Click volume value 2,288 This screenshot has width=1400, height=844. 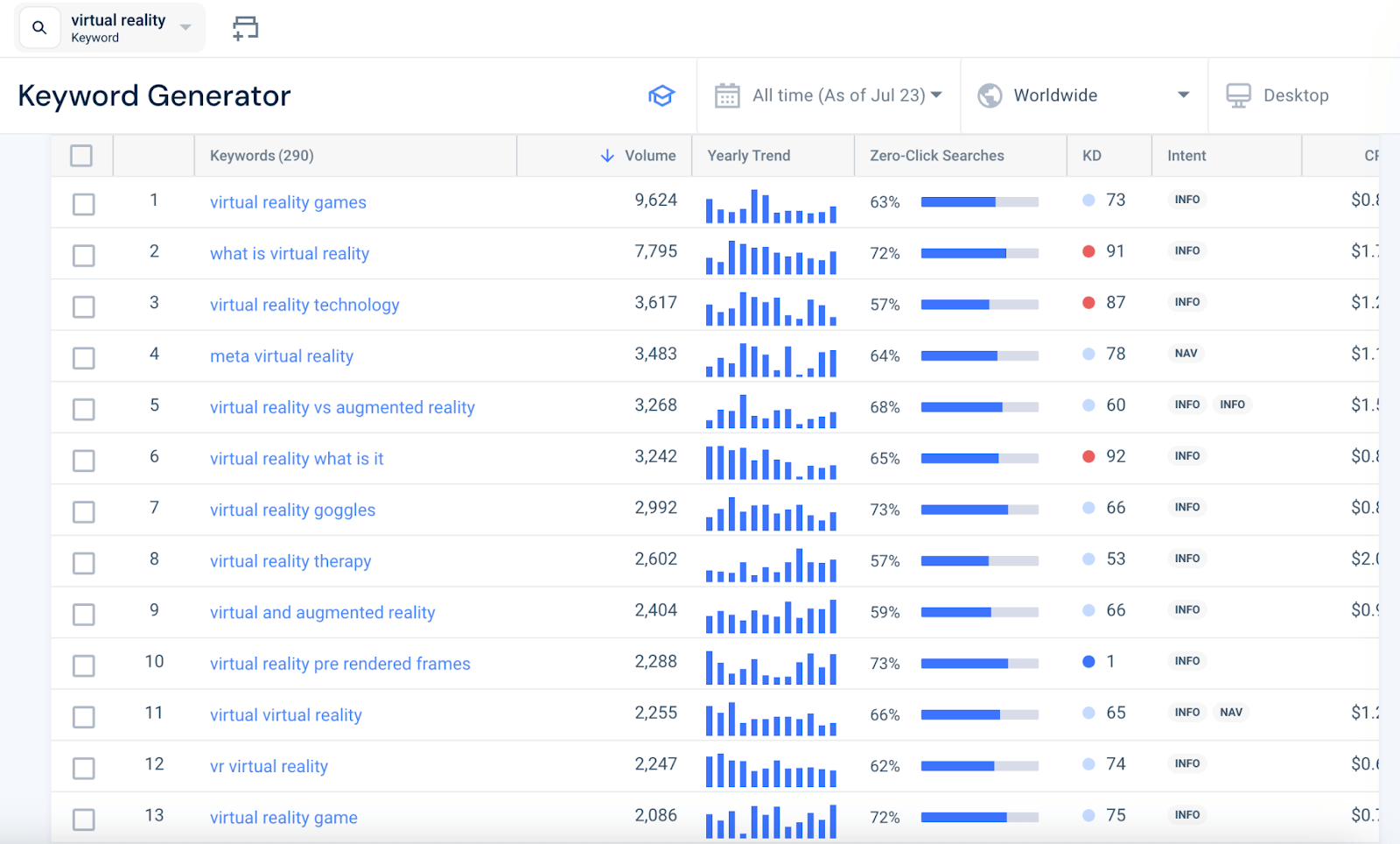click(655, 662)
